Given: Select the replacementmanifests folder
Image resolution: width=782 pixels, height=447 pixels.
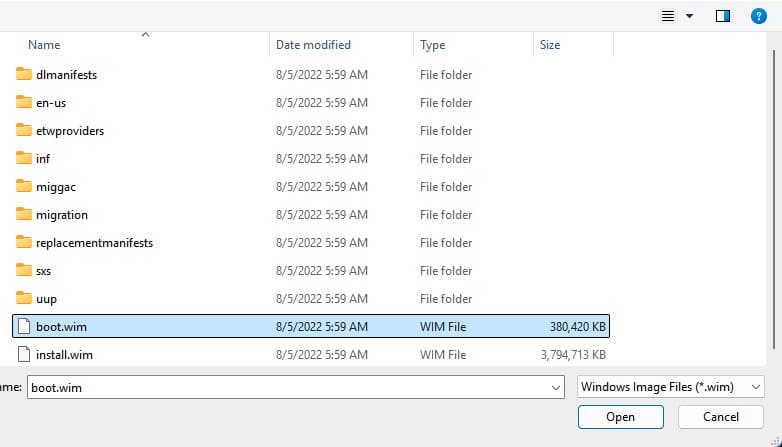Looking at the screenshot, I should 94,243.
